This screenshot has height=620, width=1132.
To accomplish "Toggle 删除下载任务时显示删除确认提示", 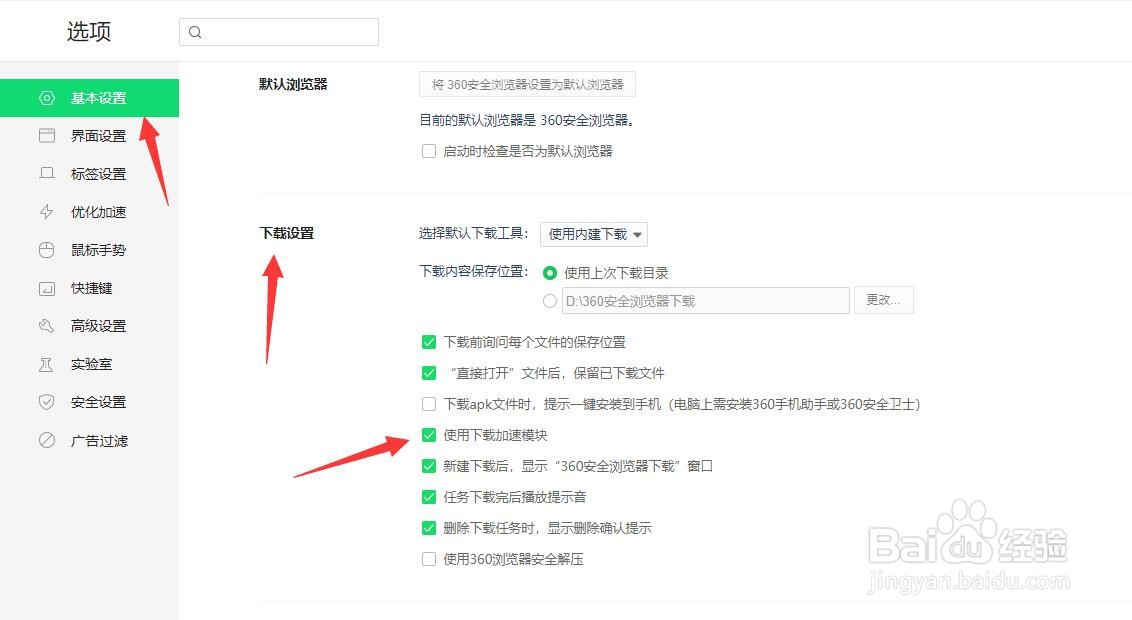I will tap(429, 528).
